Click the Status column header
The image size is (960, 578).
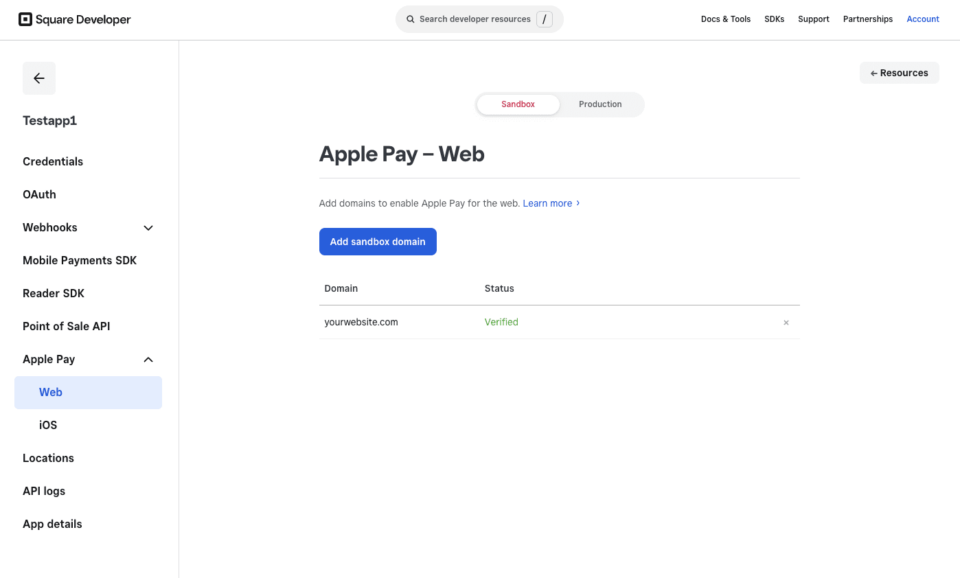pyautogui.click(x=500, y=288)
